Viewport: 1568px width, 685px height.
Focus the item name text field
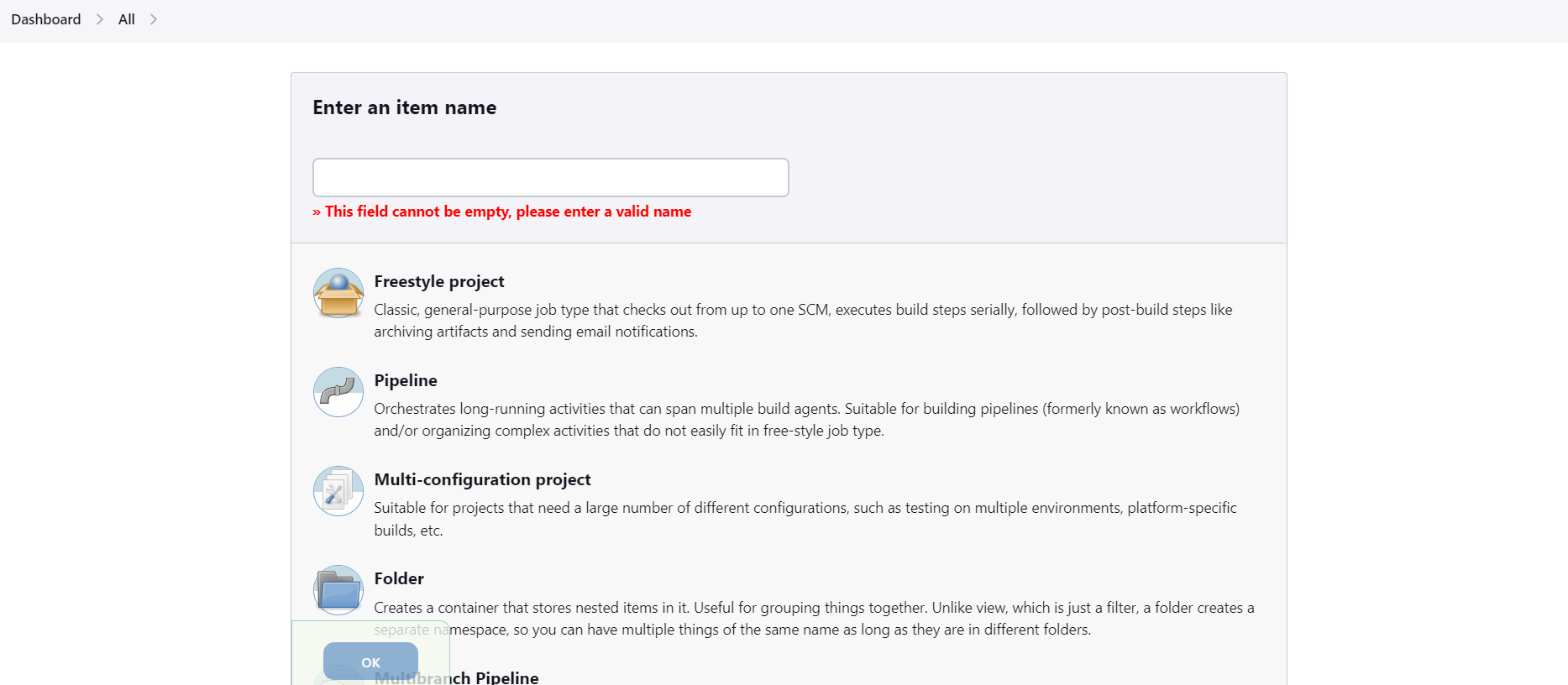(x=550, y=177)
